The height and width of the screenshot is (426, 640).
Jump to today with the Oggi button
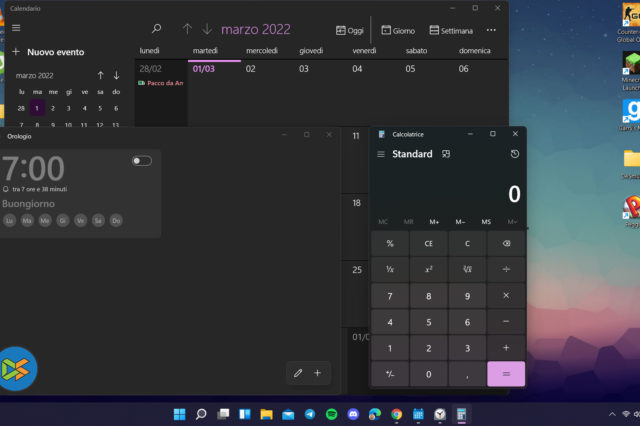tap(349, 31)
